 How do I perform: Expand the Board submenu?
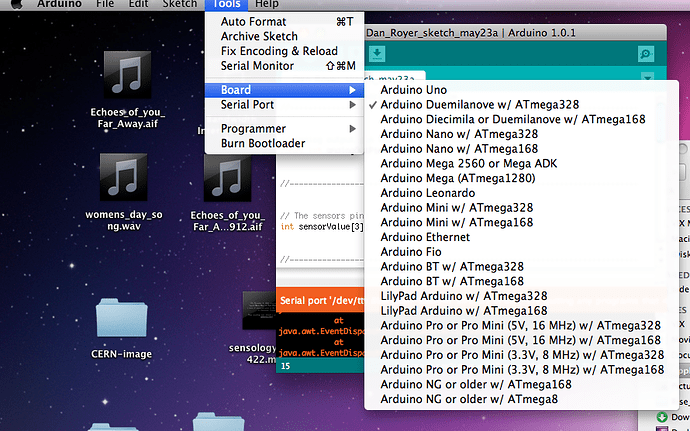[x=284, y=90]
